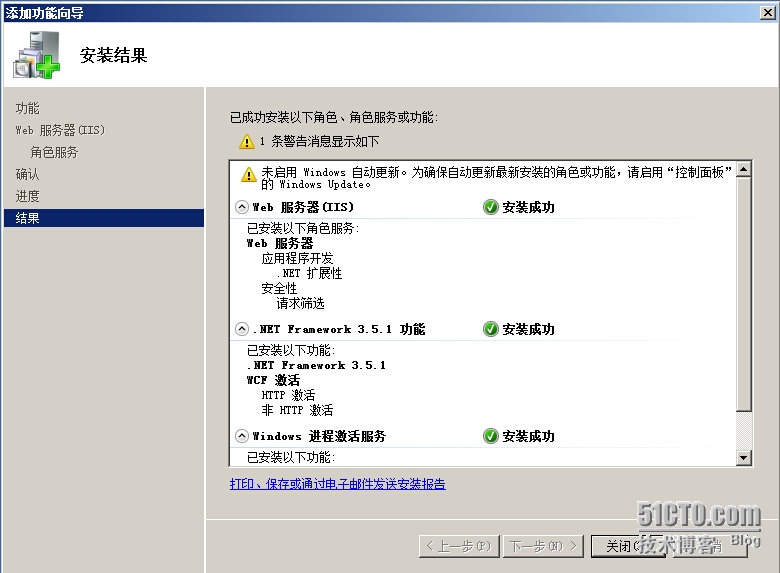780x573 pixels.
Task: Click the warning icon beside Windows Update message
Action: point(248,175)
